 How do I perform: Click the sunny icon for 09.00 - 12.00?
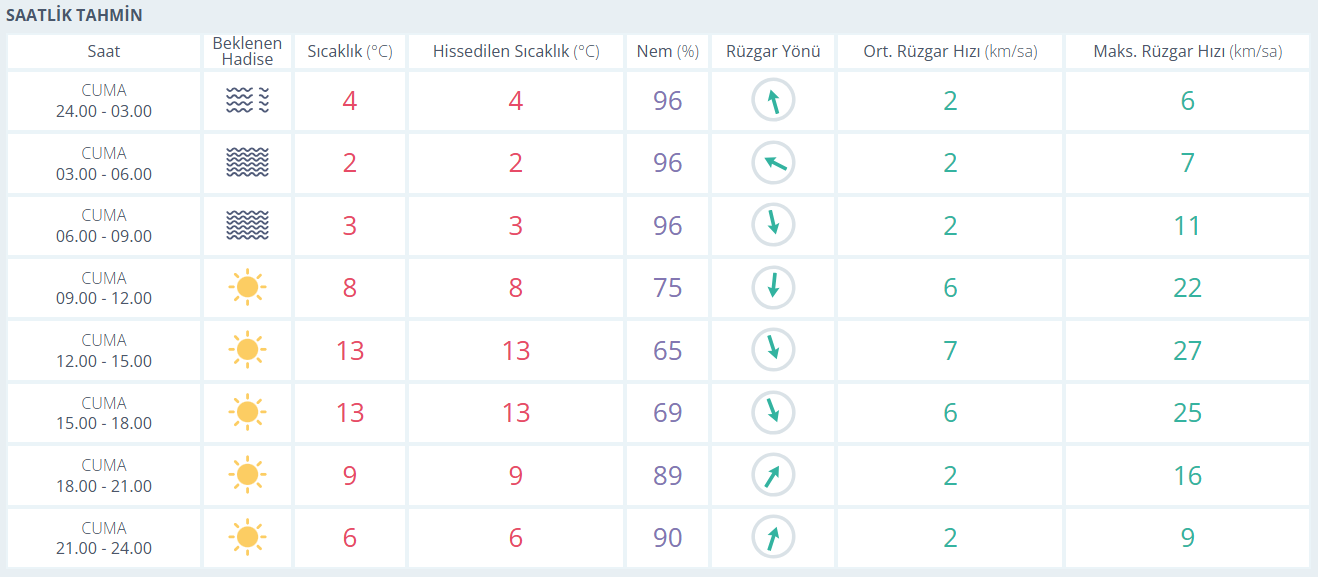(x=247, y=288)
